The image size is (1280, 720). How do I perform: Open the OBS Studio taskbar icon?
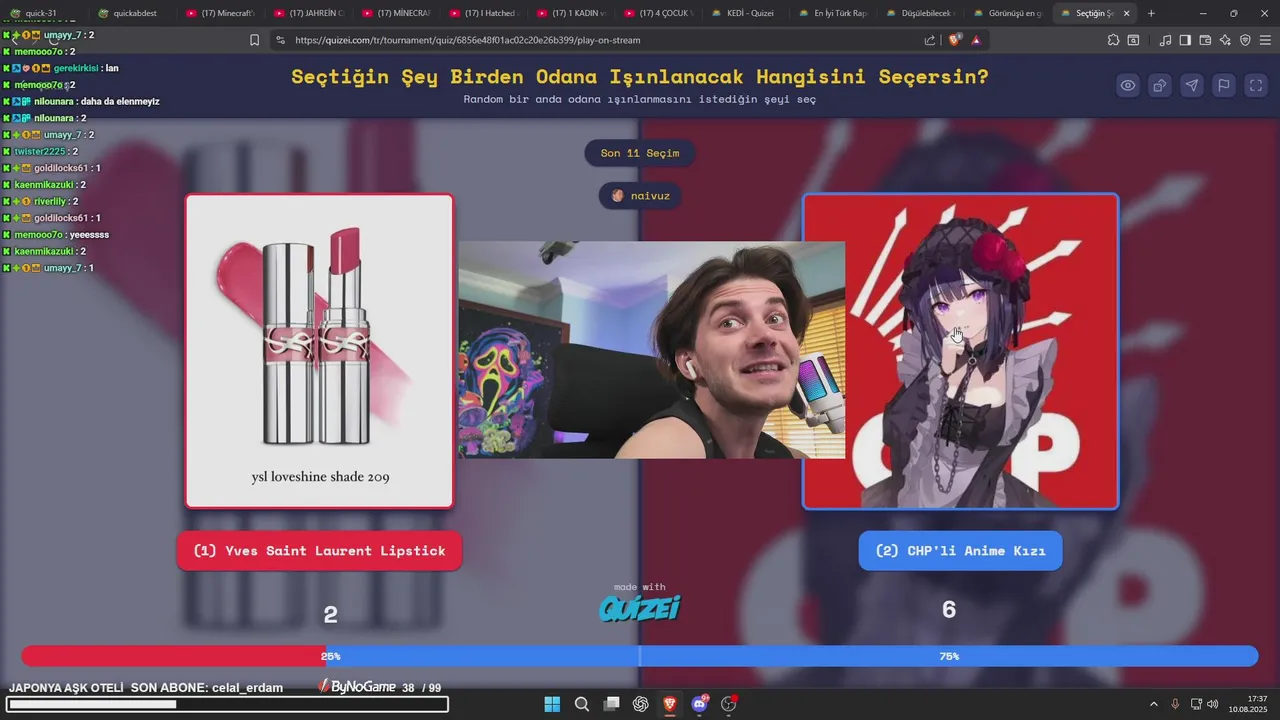729,704
